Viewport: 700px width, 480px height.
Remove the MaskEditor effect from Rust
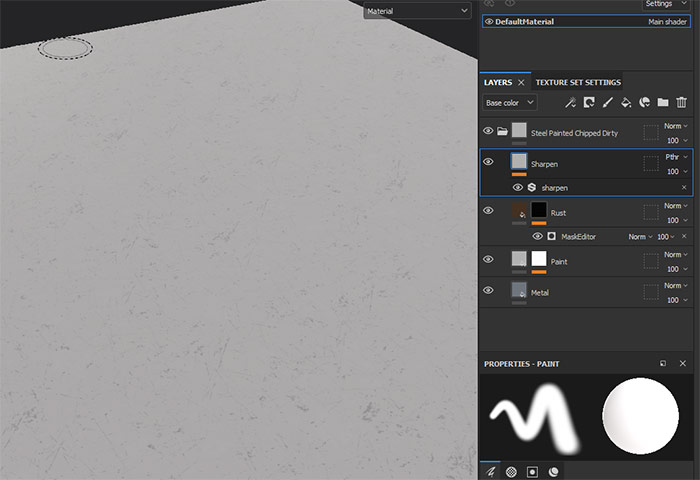click(684, 236)
